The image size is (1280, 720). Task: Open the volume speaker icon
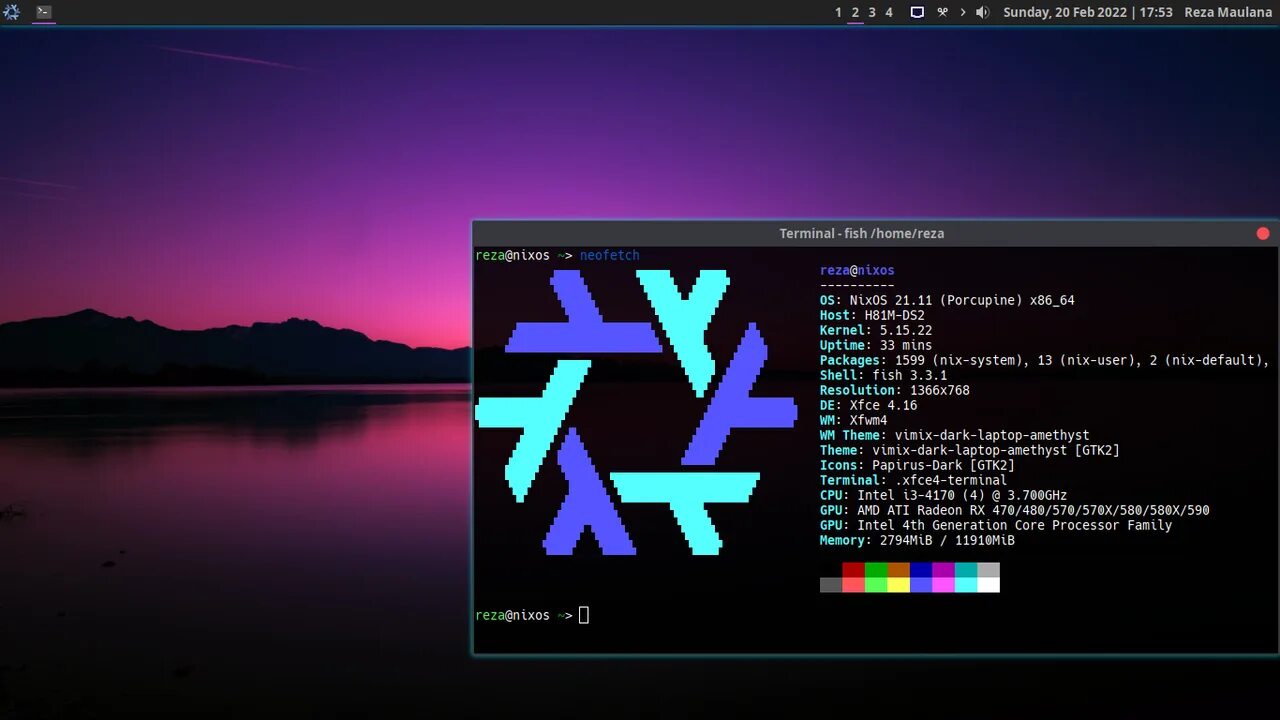pyautogui.click(x=982, y=12)
